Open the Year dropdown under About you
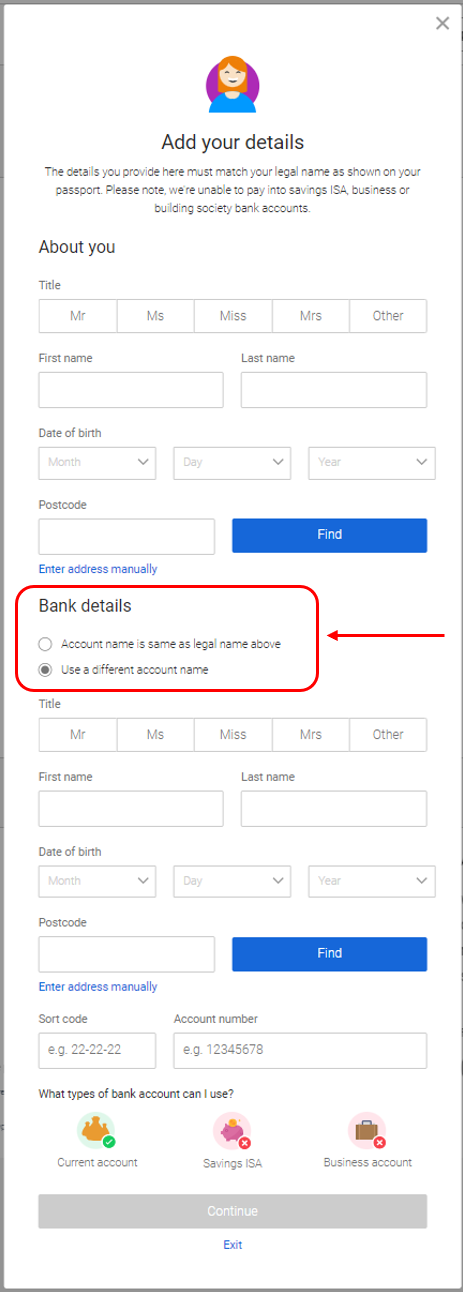The height and width of the screenshot is (1292, 463). 371,462
